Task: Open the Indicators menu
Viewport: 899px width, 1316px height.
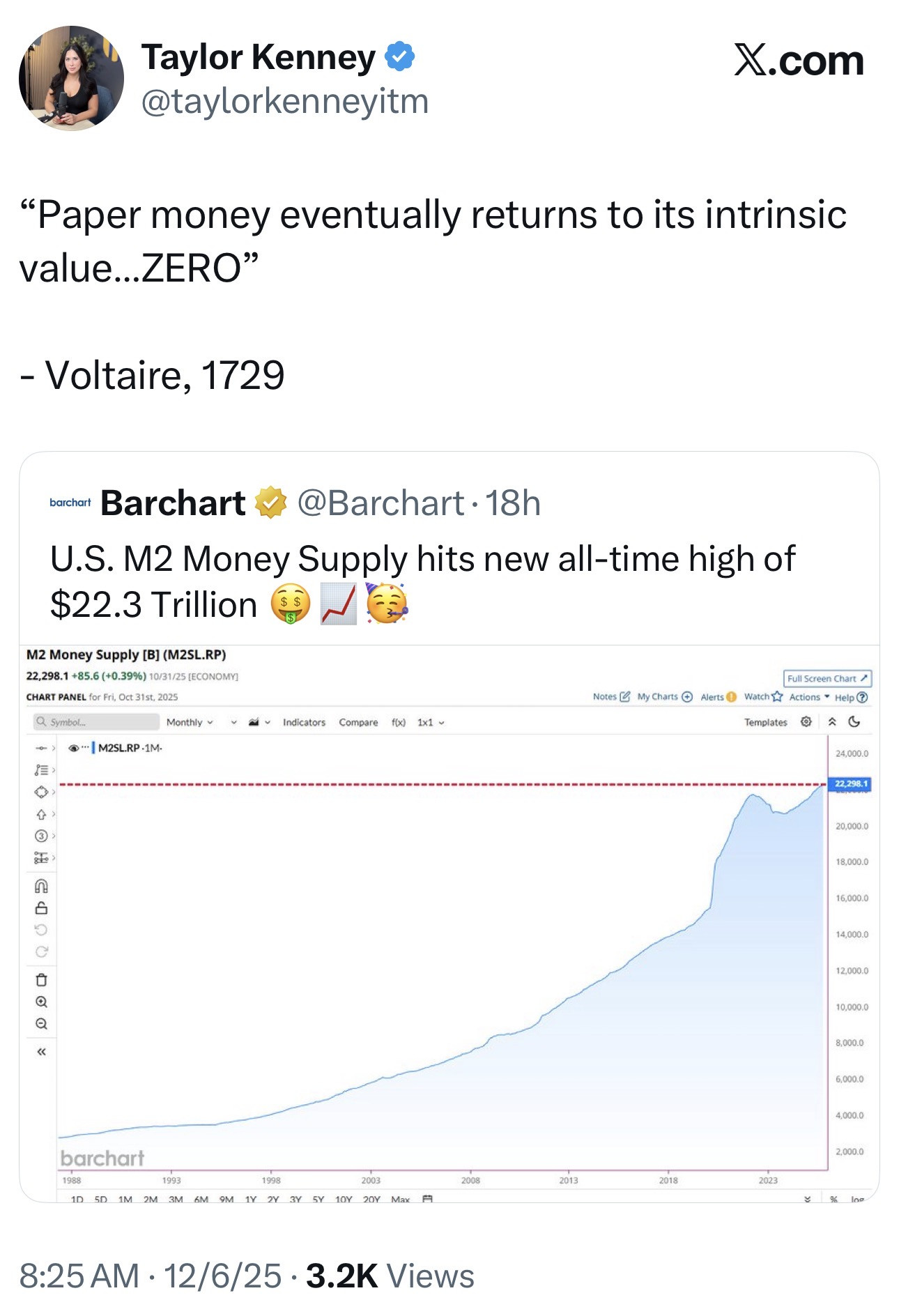Action: click(304, 723)
